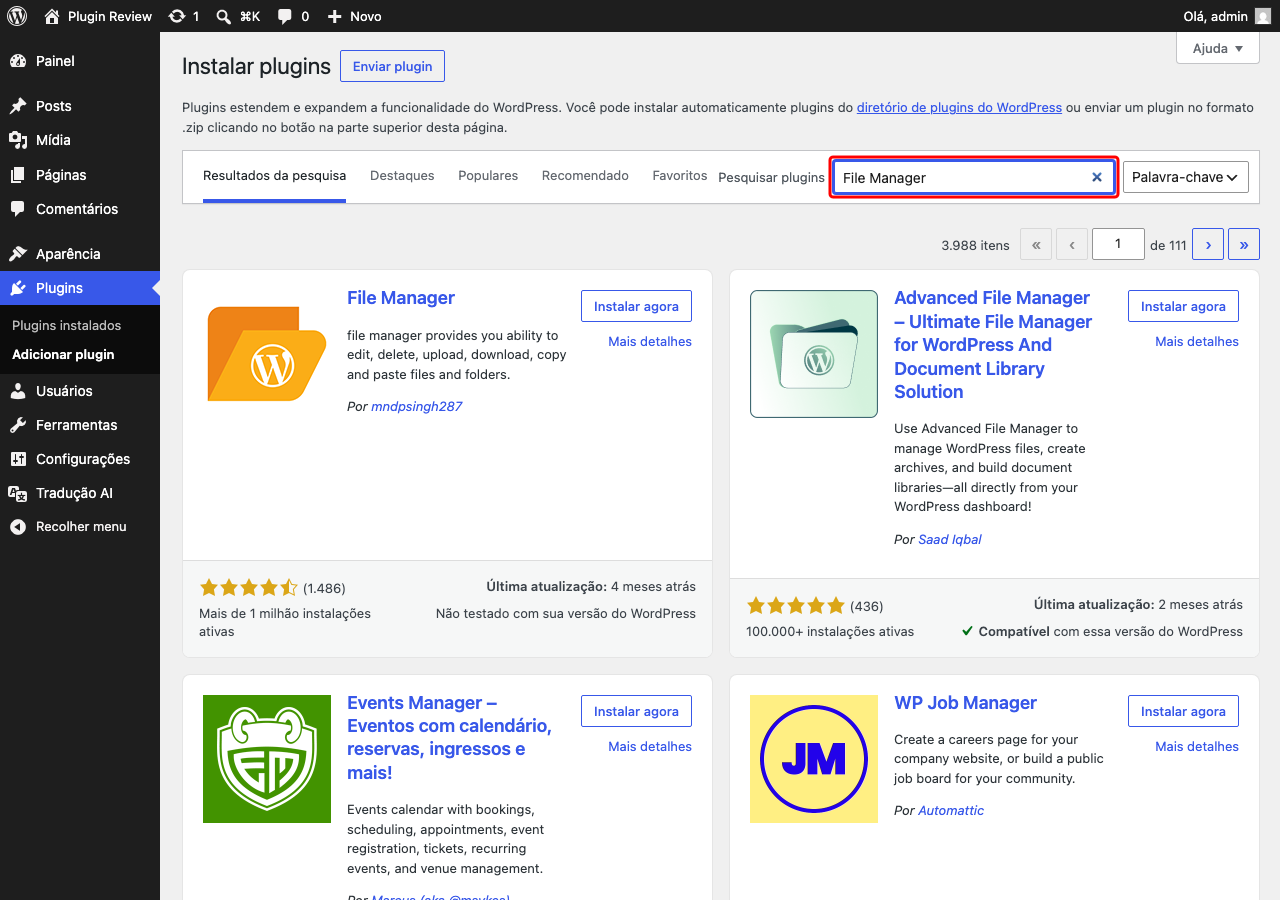
Task: Open Adicionar plugin submenu item
Action: (63, 355)
